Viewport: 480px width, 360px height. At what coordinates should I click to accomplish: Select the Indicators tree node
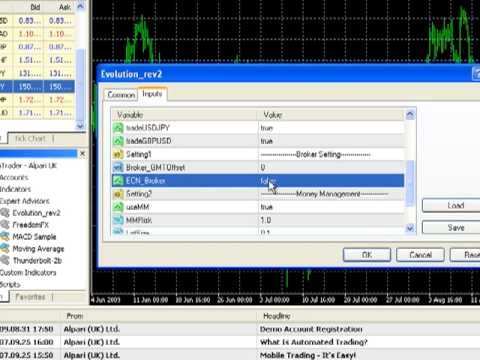point(15,189)
